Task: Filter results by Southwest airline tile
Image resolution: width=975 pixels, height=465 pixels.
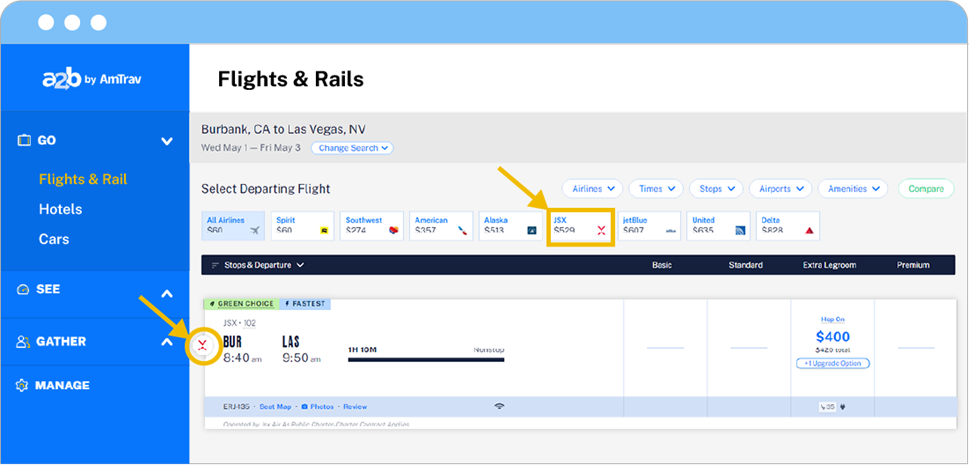Action: tap(372, 225)
